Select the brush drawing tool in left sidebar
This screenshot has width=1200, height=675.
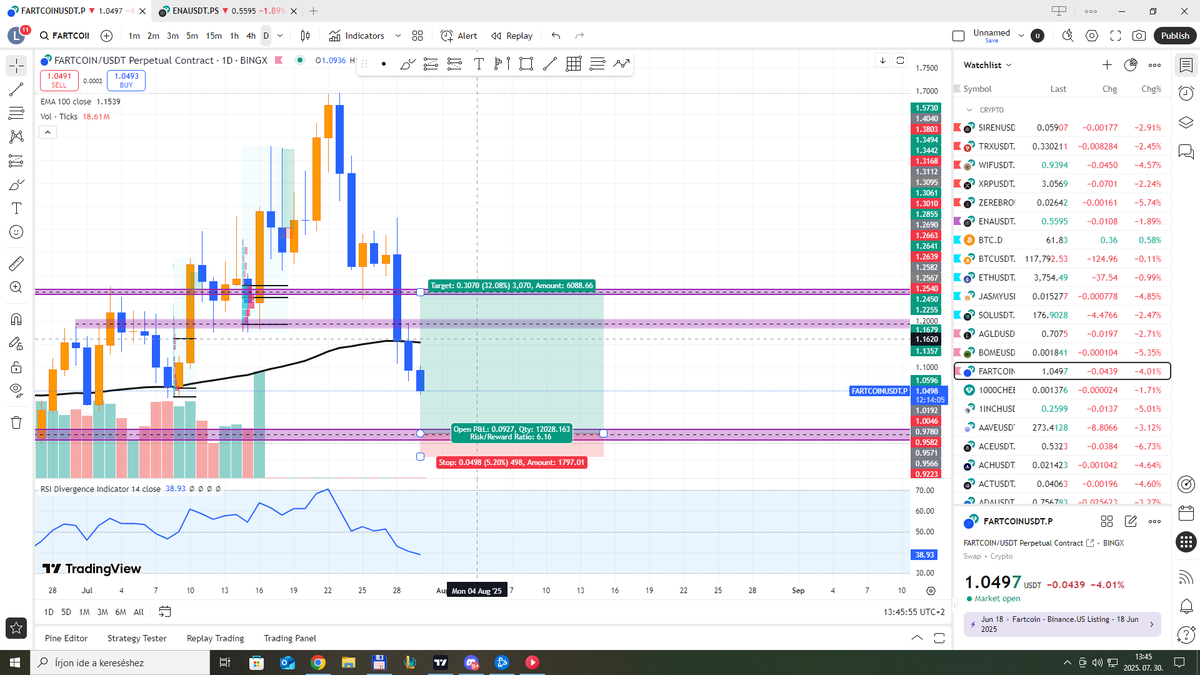(16, 184)
